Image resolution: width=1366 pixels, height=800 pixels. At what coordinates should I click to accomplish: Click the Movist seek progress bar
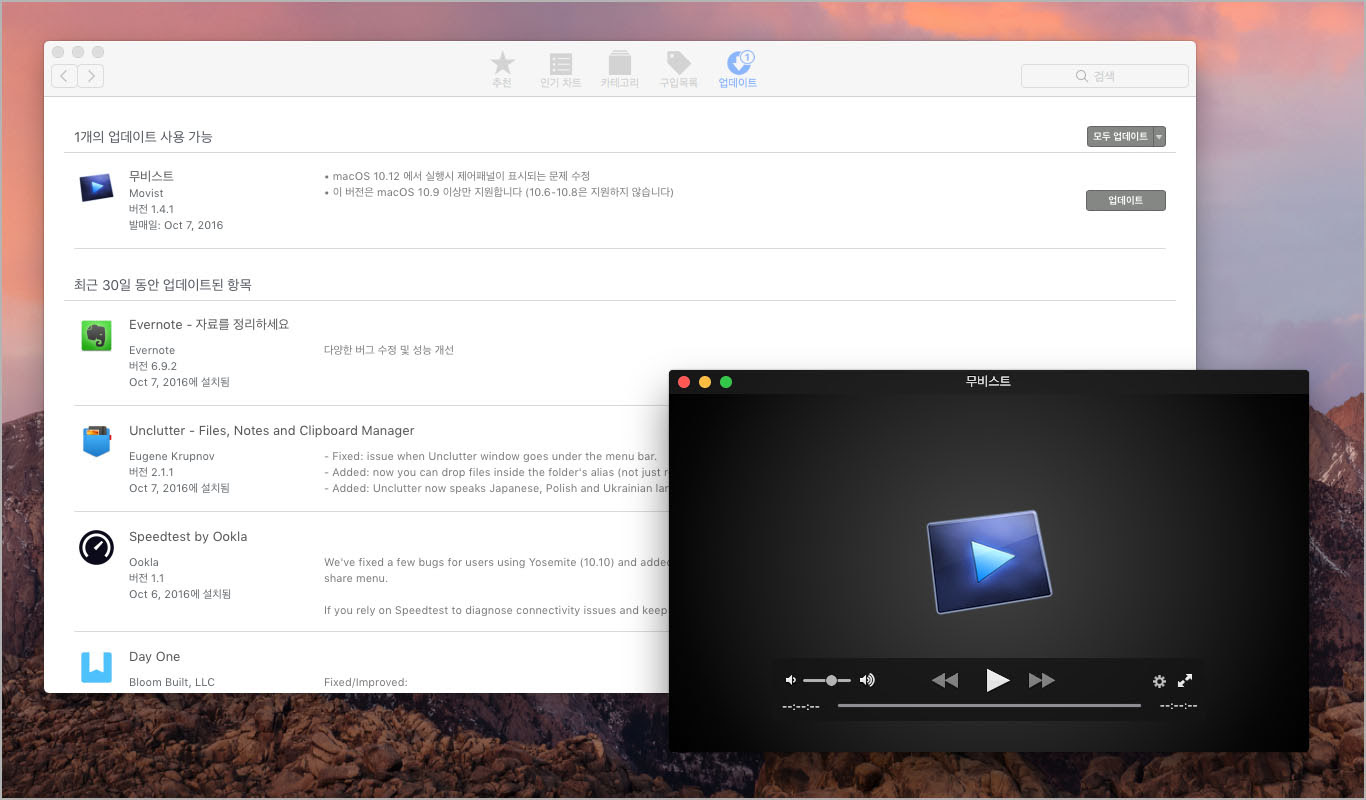(989, 706)
